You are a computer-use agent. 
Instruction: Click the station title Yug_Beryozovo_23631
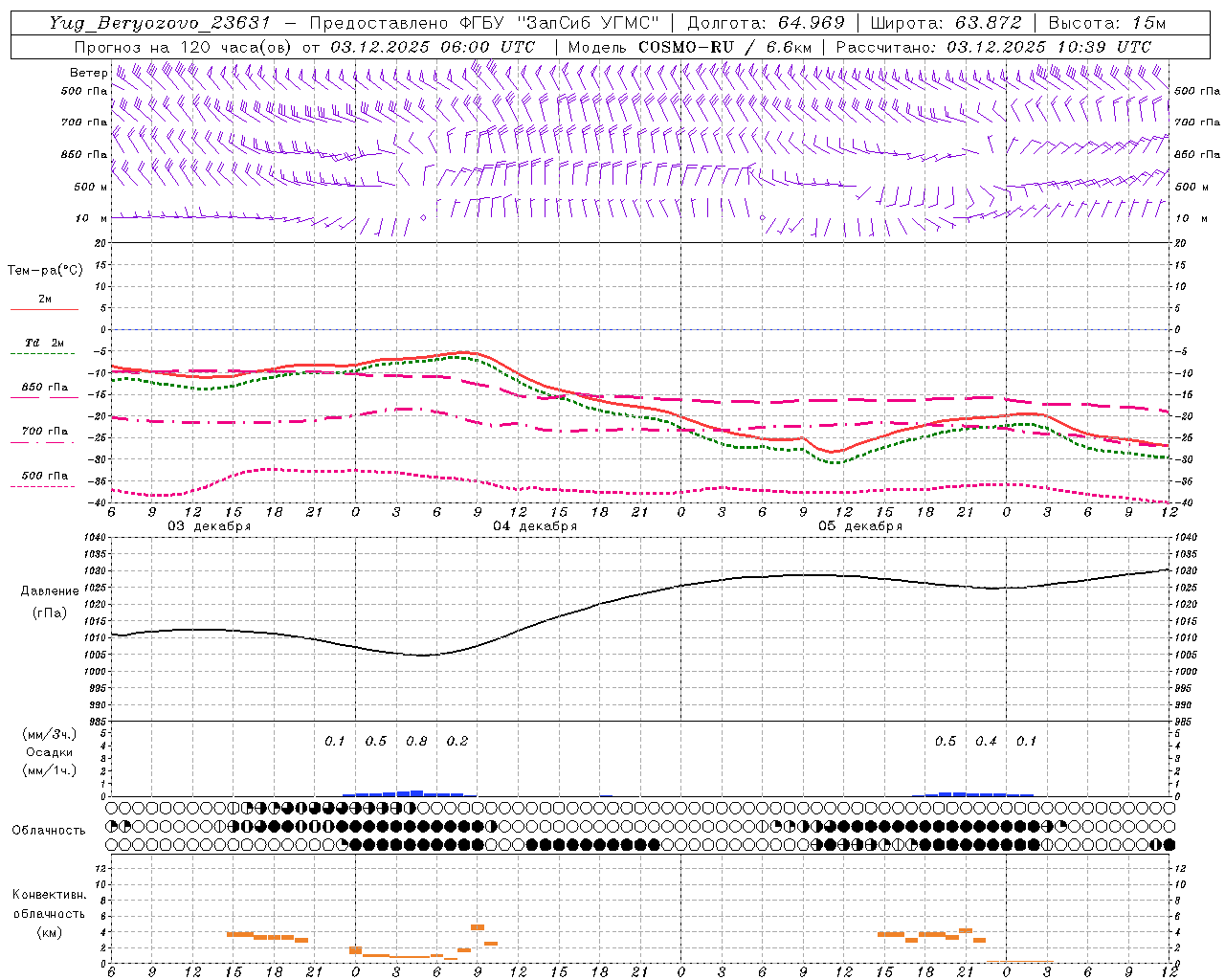click(x=160, y=23)
